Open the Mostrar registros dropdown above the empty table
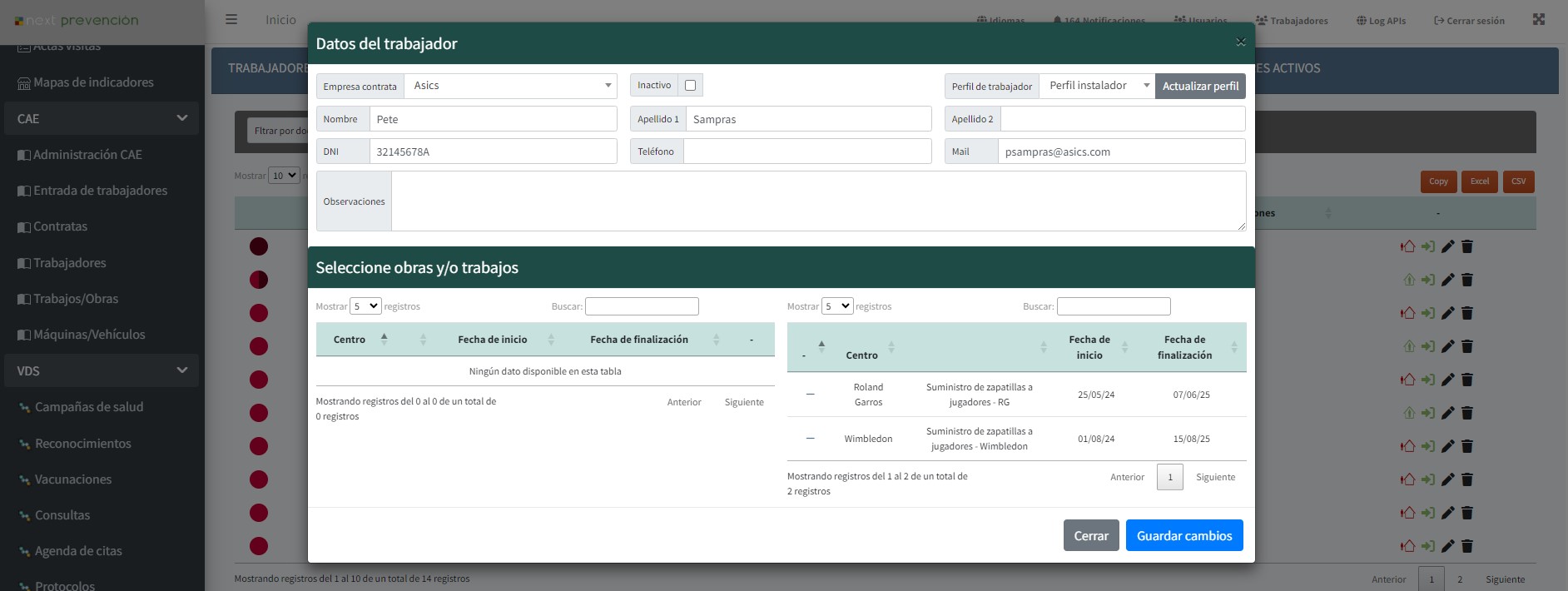This screenshot has width=1568, height=591. (x=366, y=306)
